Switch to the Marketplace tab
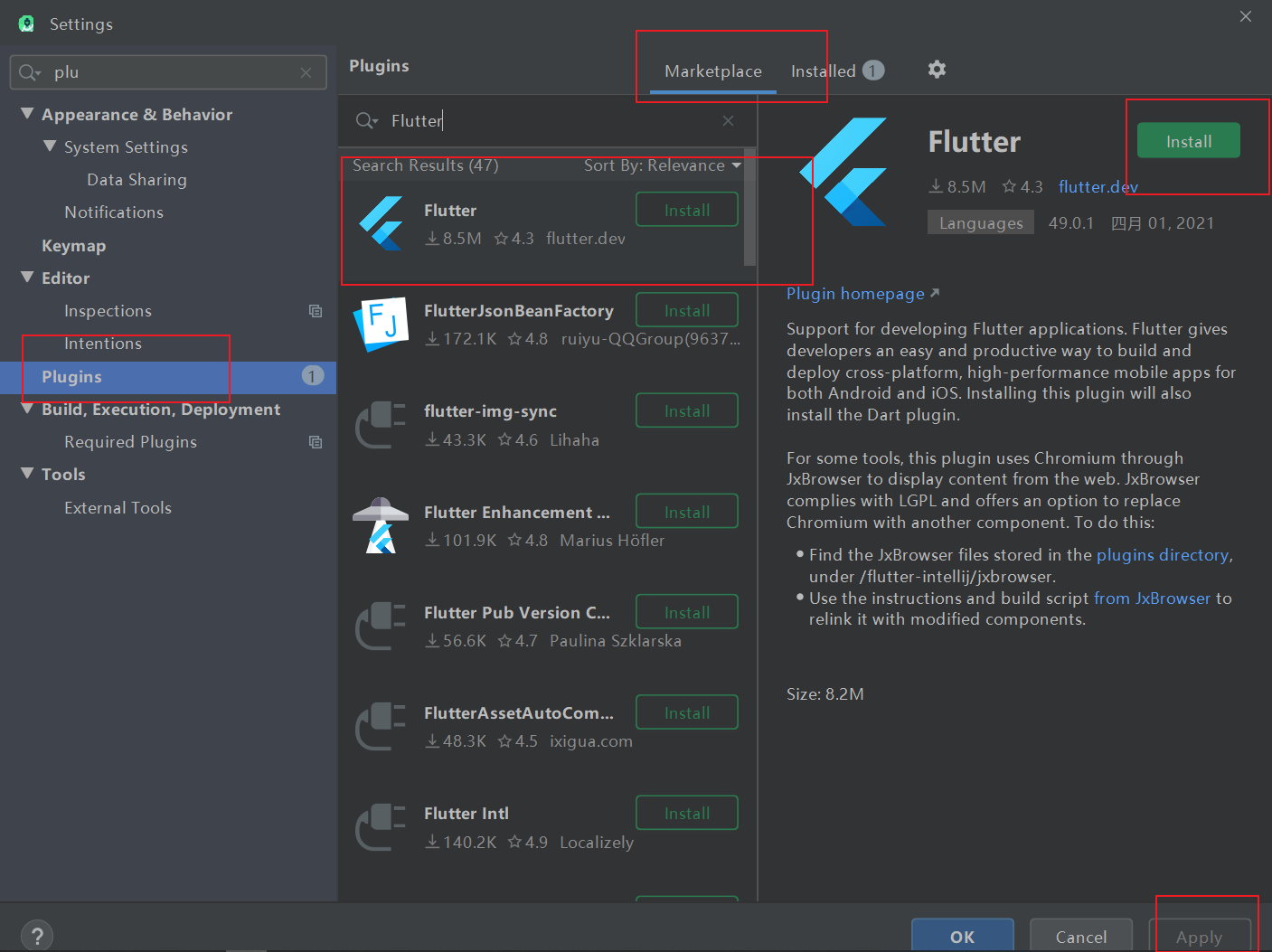The image size is (1272, 952). [x=713, y=71]
